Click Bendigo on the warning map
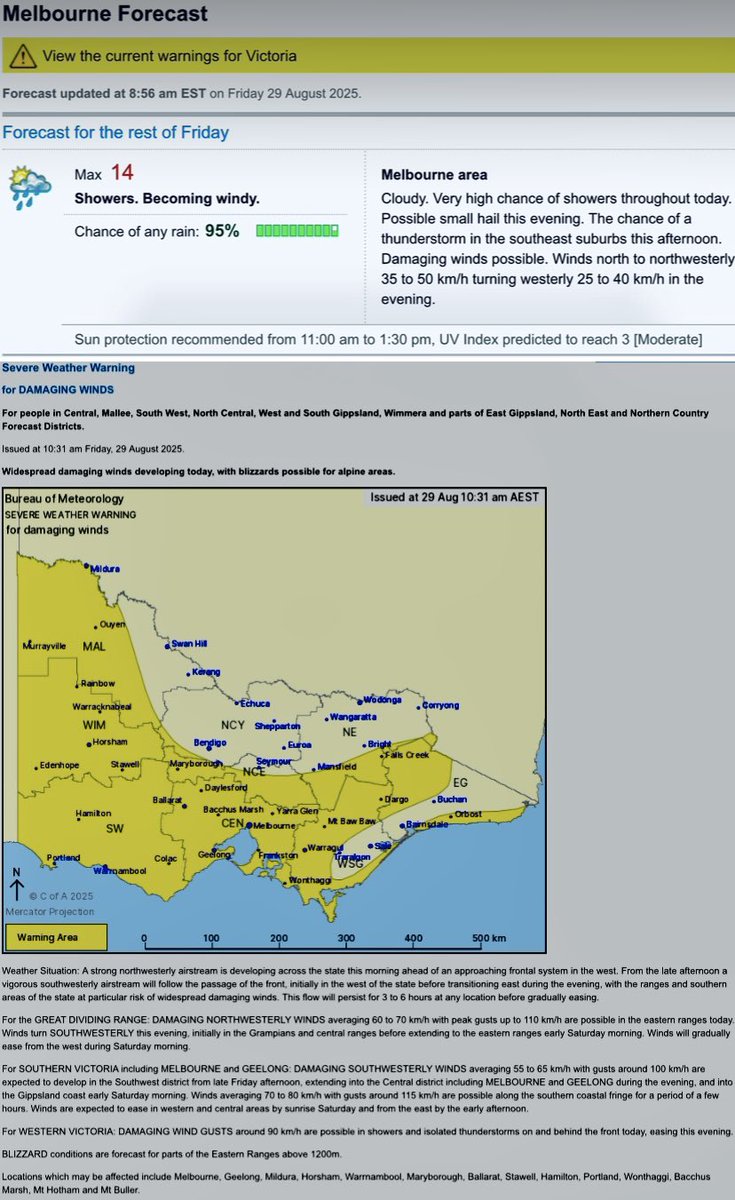Screen dimensions: 735x1200 click(210, 743)
